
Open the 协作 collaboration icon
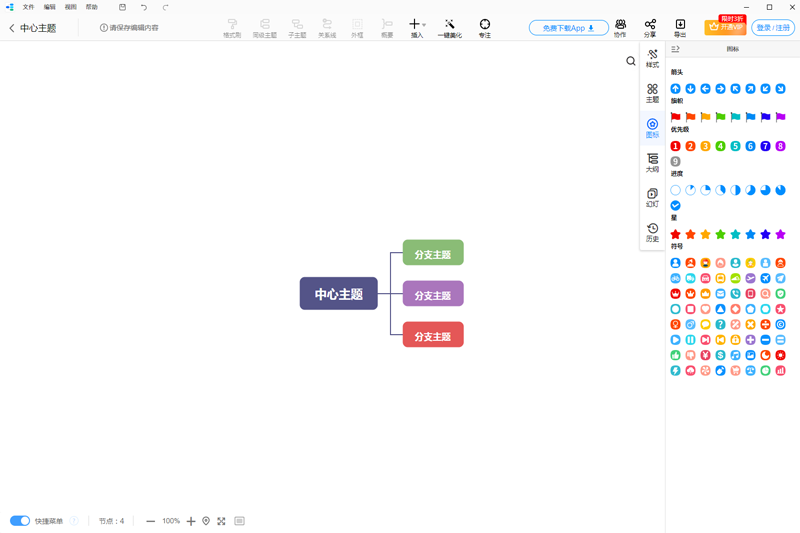620,28
